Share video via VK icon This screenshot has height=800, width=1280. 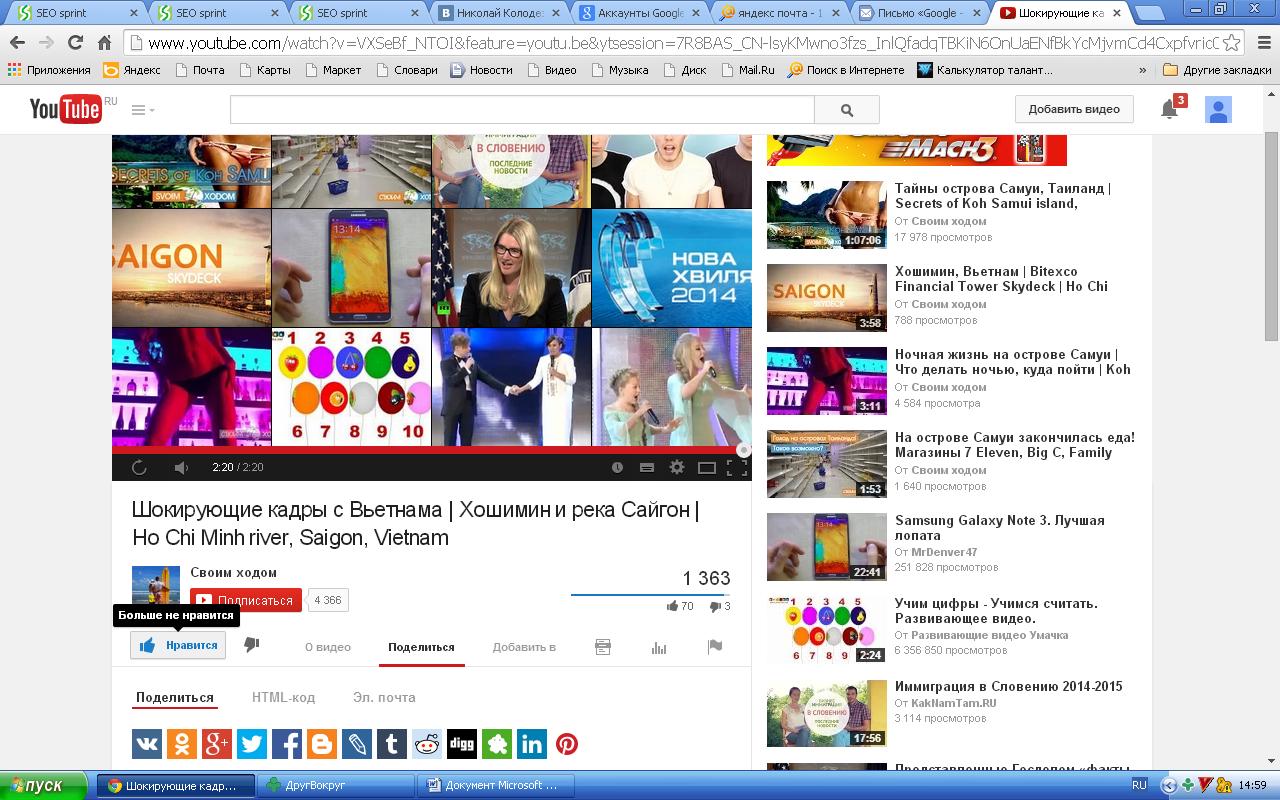tap(147, 744)
